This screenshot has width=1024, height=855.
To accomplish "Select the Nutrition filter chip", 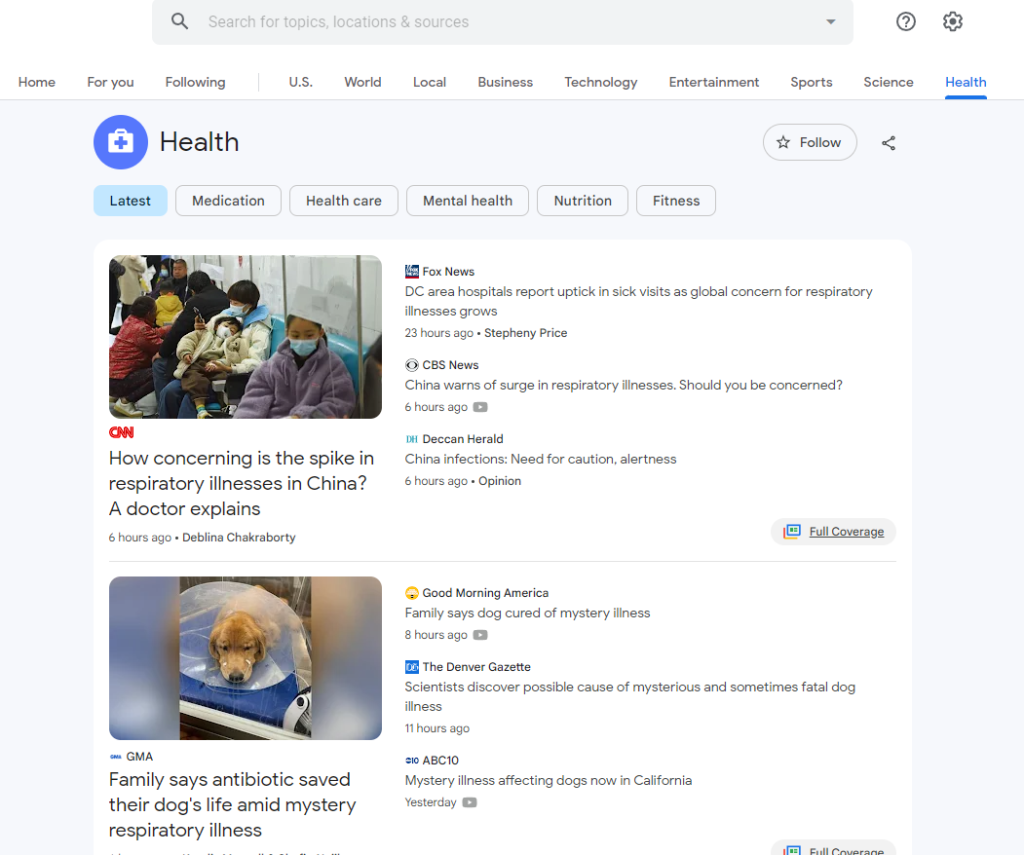I will click(582, 201).
